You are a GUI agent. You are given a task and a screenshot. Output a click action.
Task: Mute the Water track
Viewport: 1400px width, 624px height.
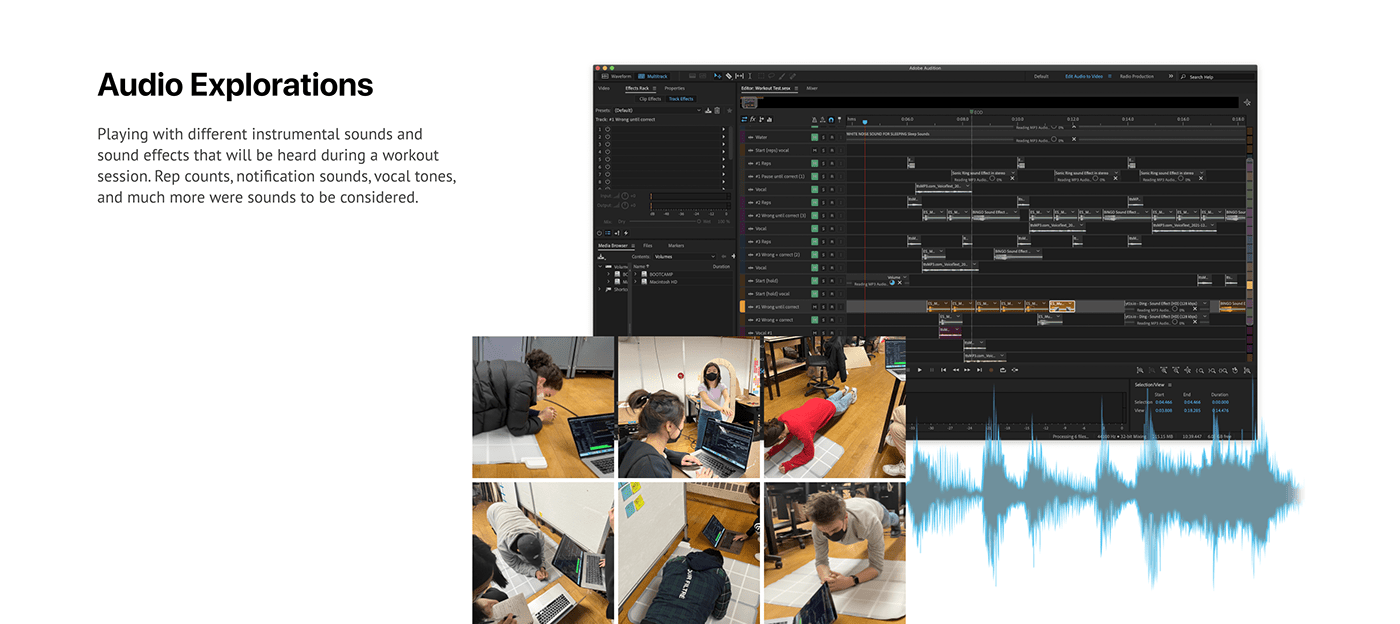pyautogui.click(x=814, y=137)
